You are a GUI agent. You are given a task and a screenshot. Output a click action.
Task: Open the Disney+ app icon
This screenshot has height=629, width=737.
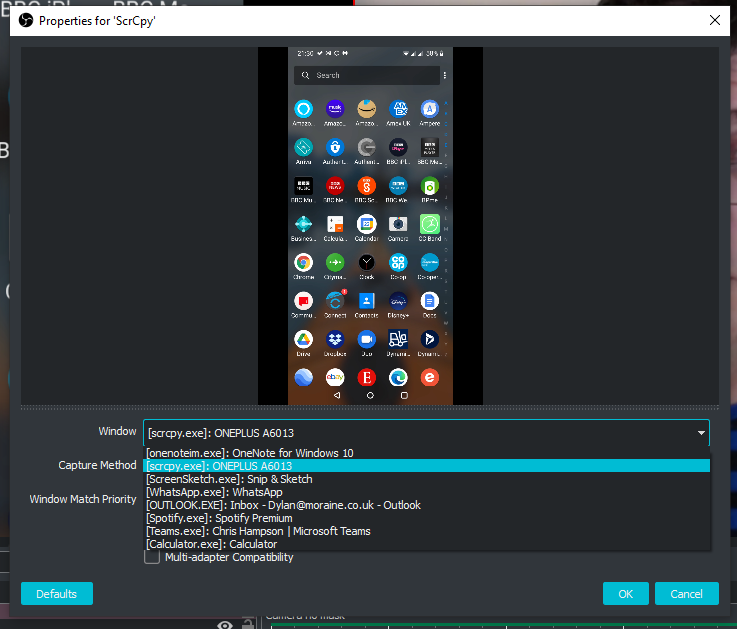[398, 301]
